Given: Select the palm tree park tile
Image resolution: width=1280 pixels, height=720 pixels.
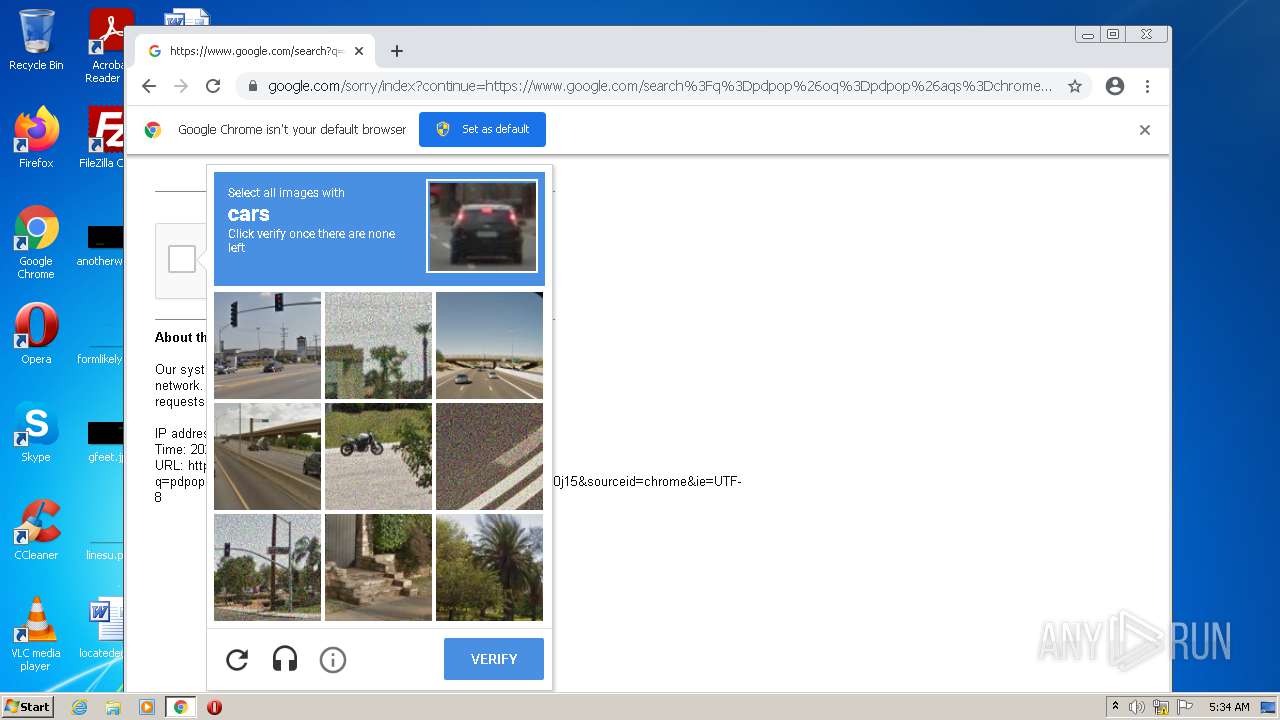Looking at the screenshot, I should pos(489,567).
